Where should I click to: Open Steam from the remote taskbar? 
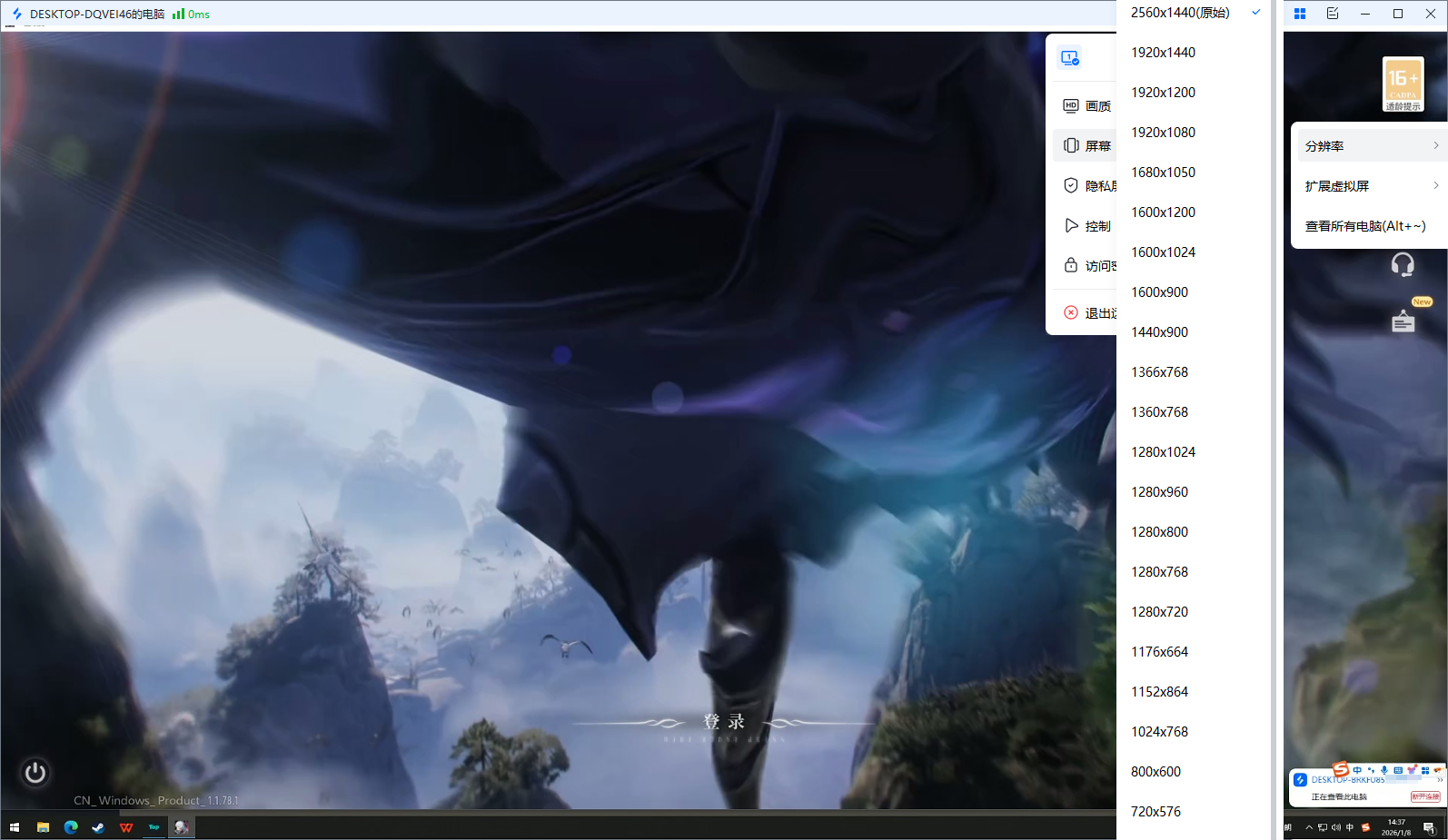[x=98, y=827]
